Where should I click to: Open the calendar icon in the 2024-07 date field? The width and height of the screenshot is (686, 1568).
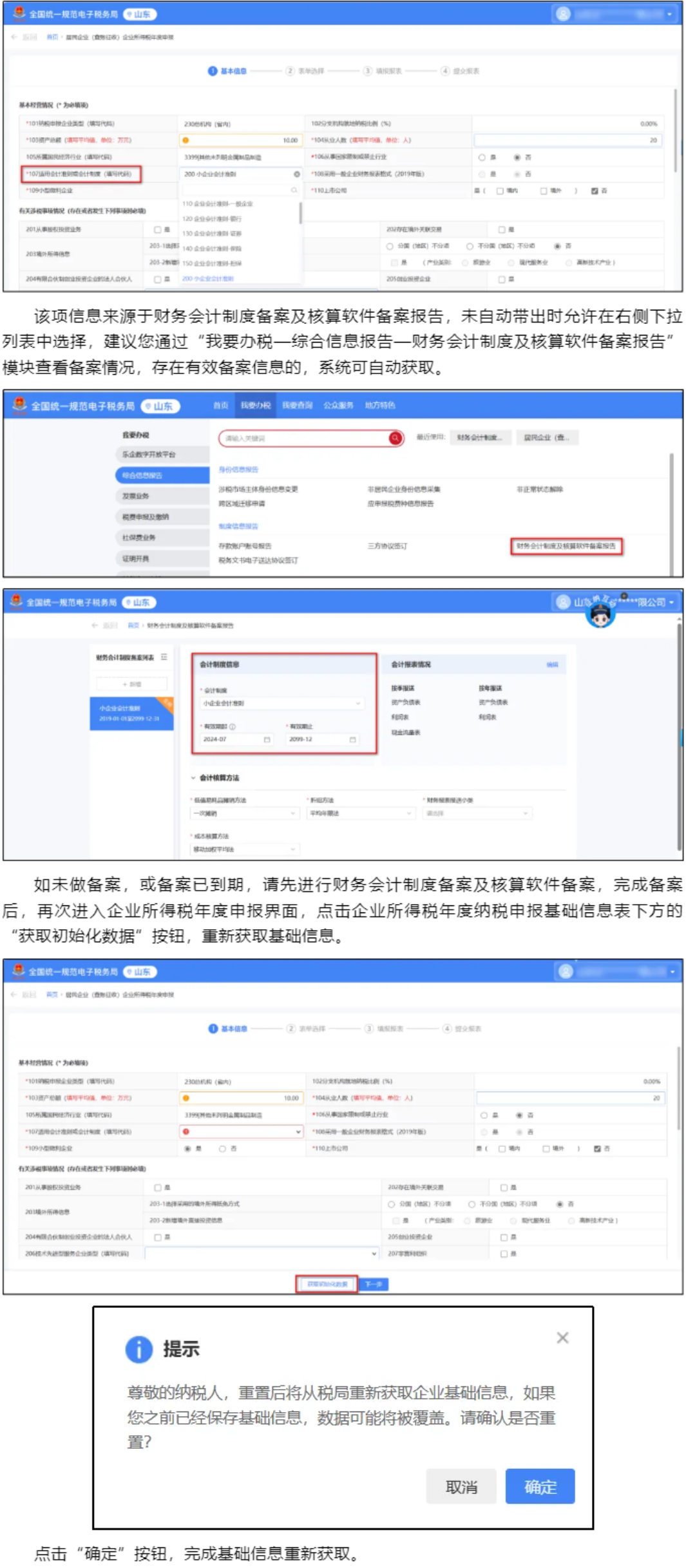click(267, 739)
